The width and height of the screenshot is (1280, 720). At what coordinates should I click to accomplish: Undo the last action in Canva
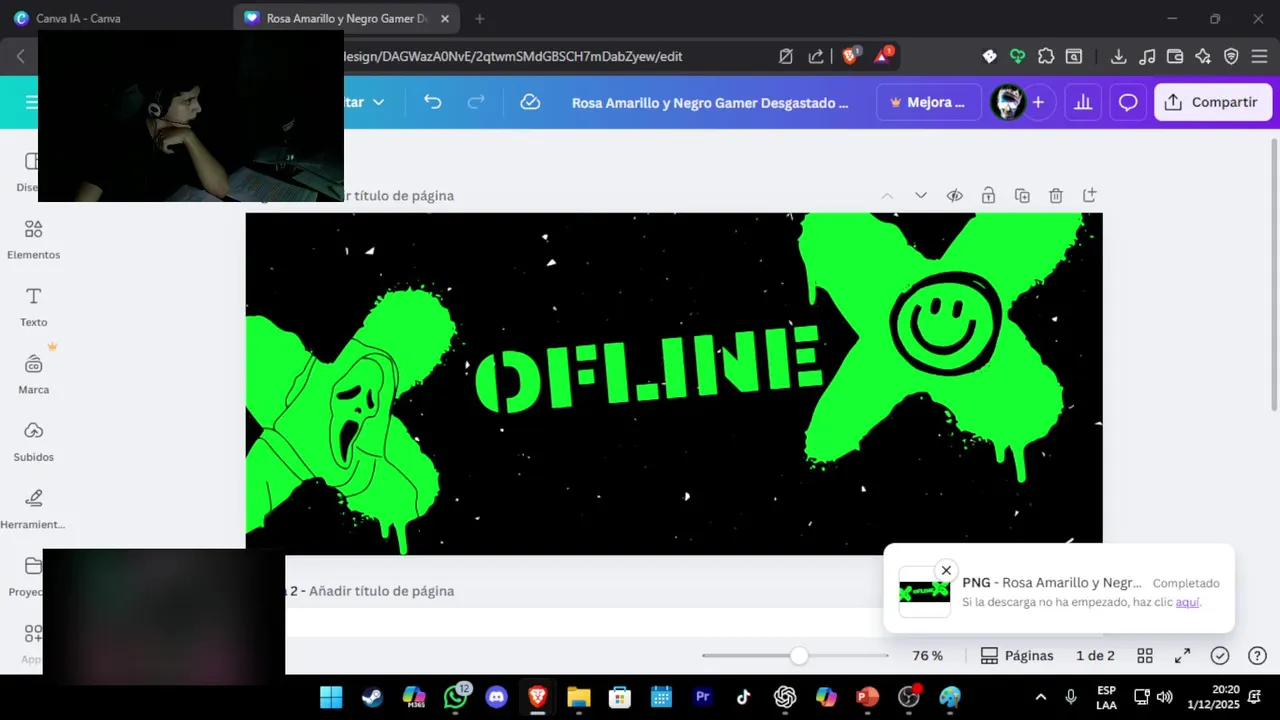point(432,102)
